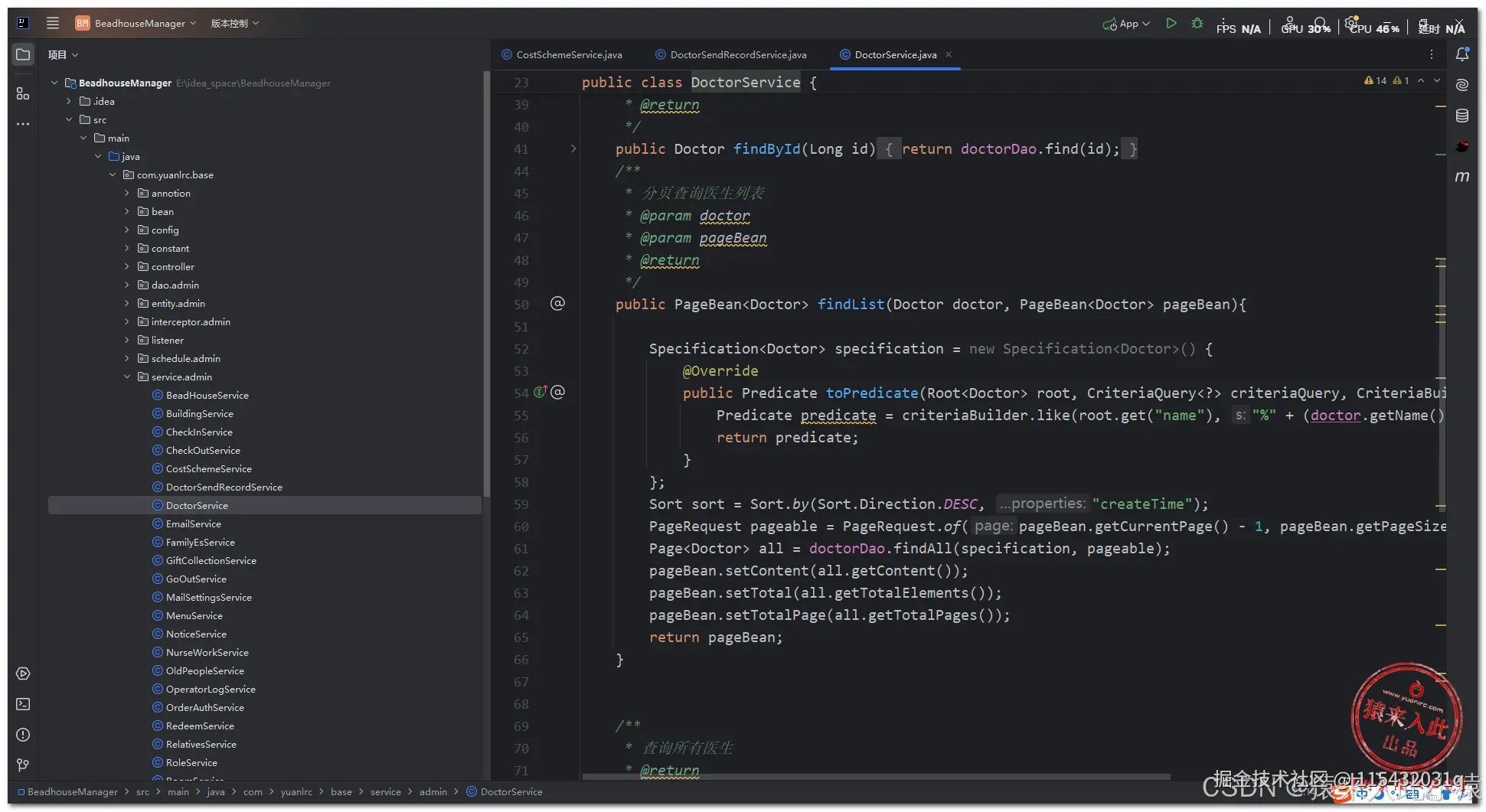
Task: Select EmailService in the project tree
Action: (193, 523)
